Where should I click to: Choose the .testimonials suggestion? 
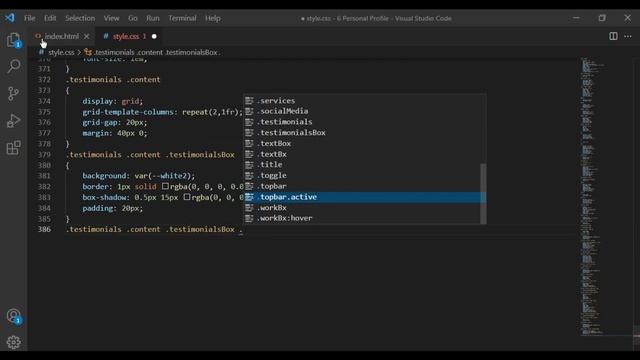click(365, 122)
